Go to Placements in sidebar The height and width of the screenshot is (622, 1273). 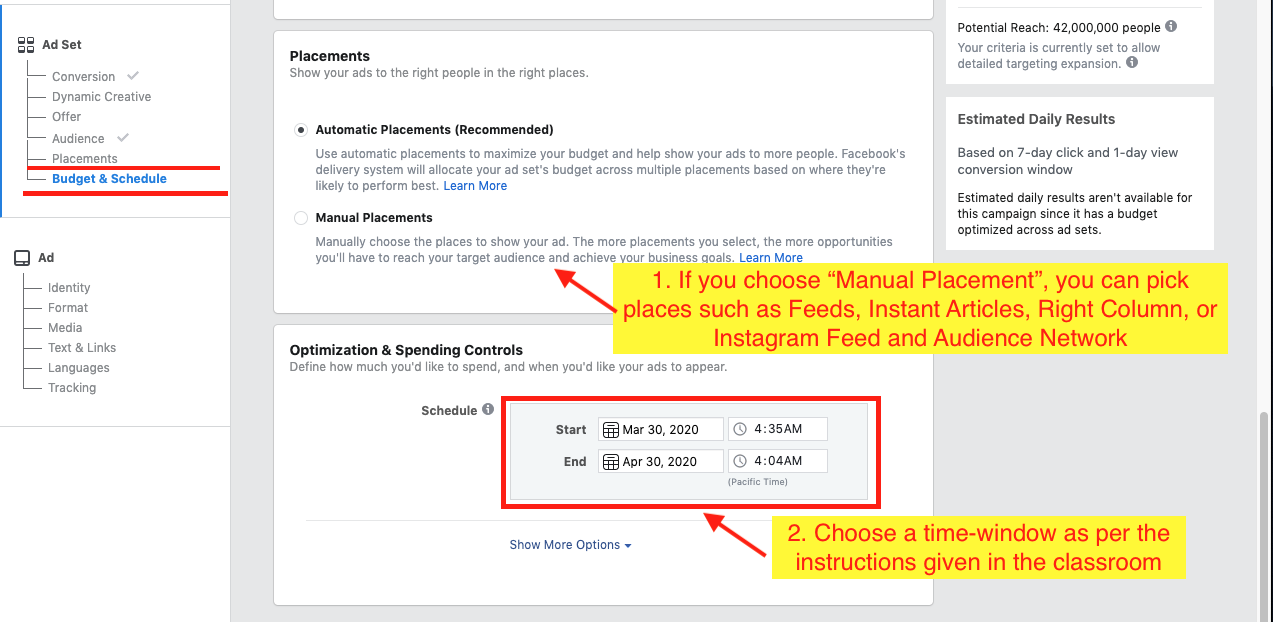85,159
